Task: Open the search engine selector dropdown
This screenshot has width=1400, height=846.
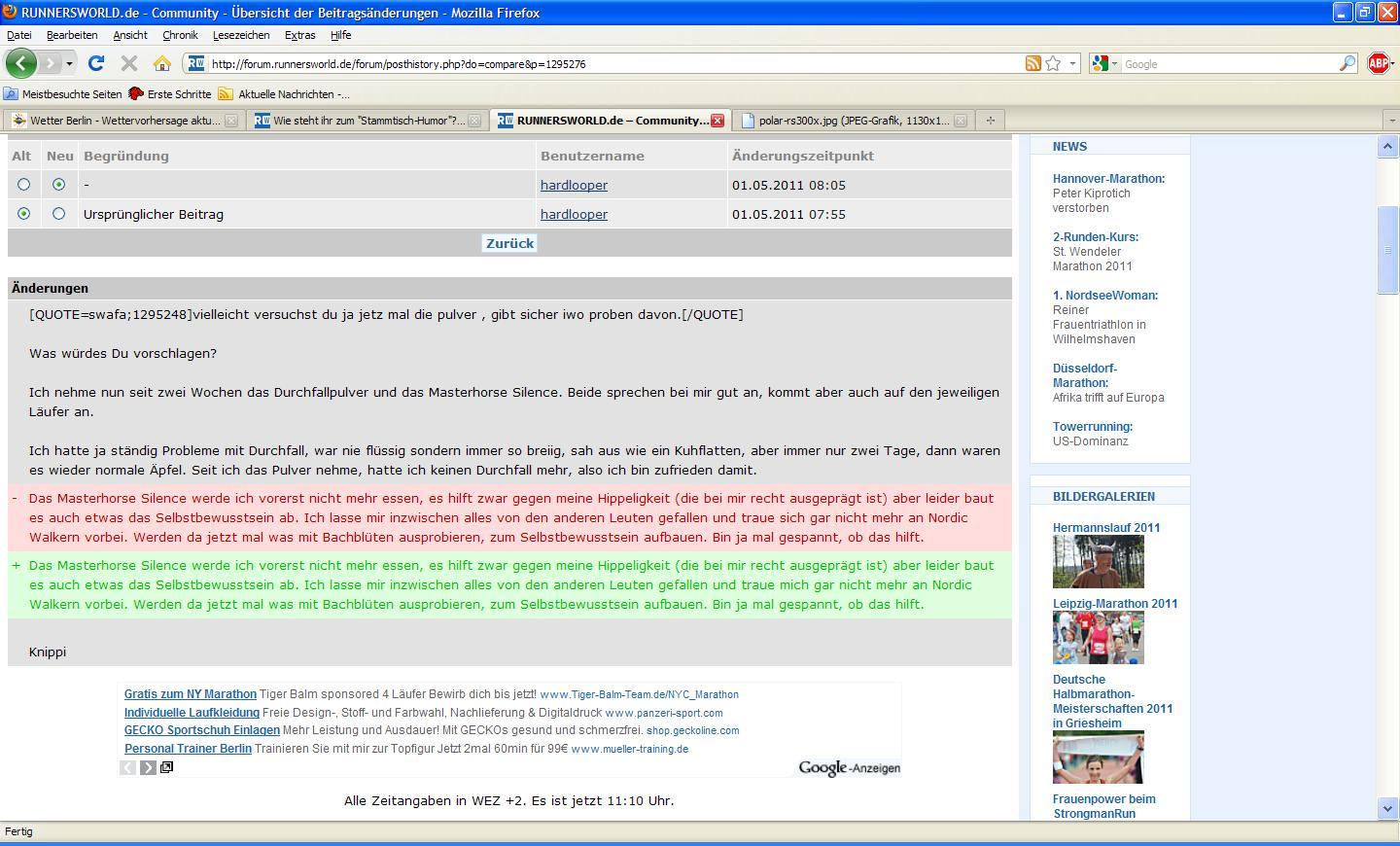Action: (x=1114, y=63)
